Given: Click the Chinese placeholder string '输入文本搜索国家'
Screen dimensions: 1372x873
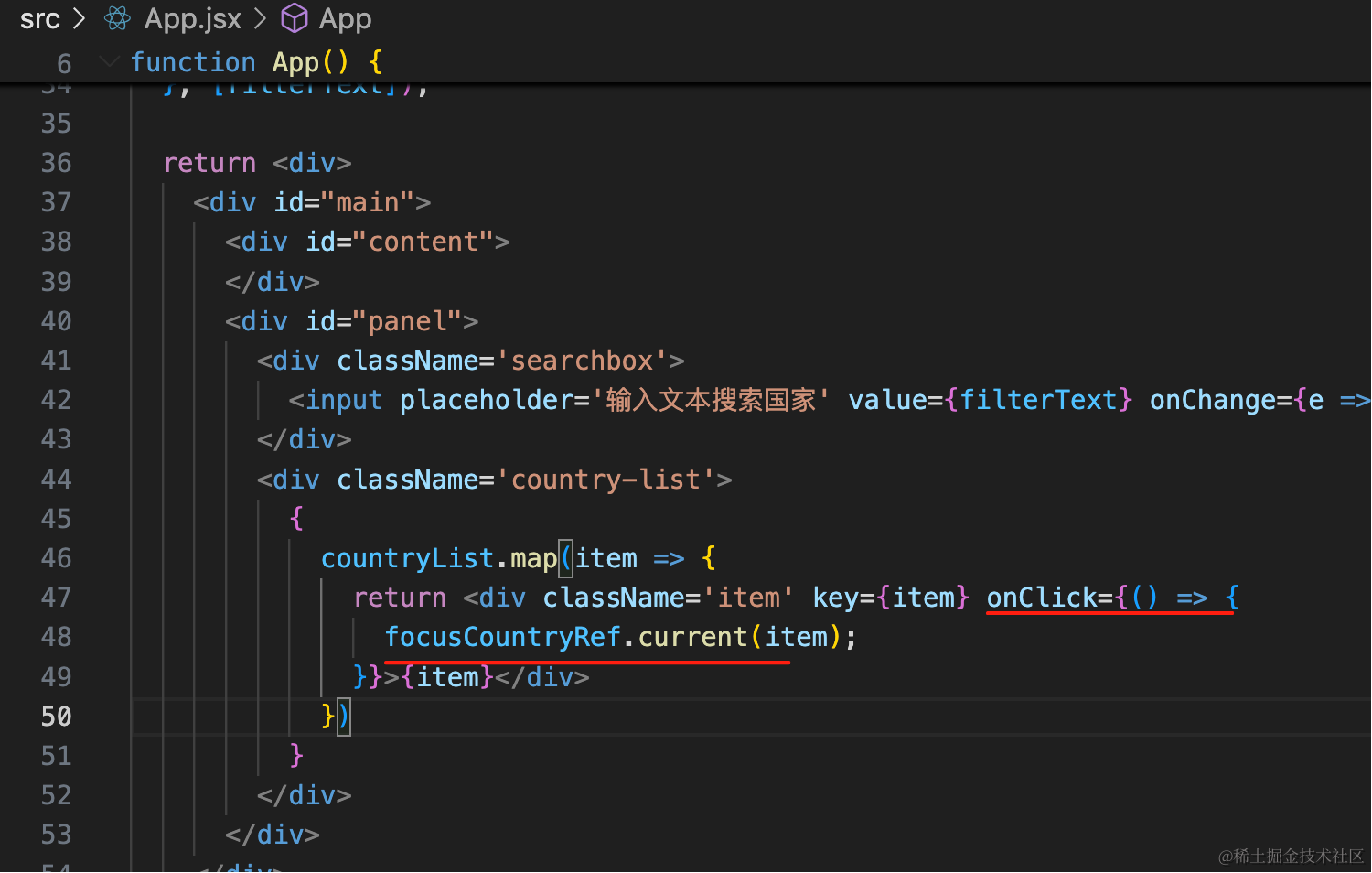Looking at the screenshot, I should [x=710, y=400].
